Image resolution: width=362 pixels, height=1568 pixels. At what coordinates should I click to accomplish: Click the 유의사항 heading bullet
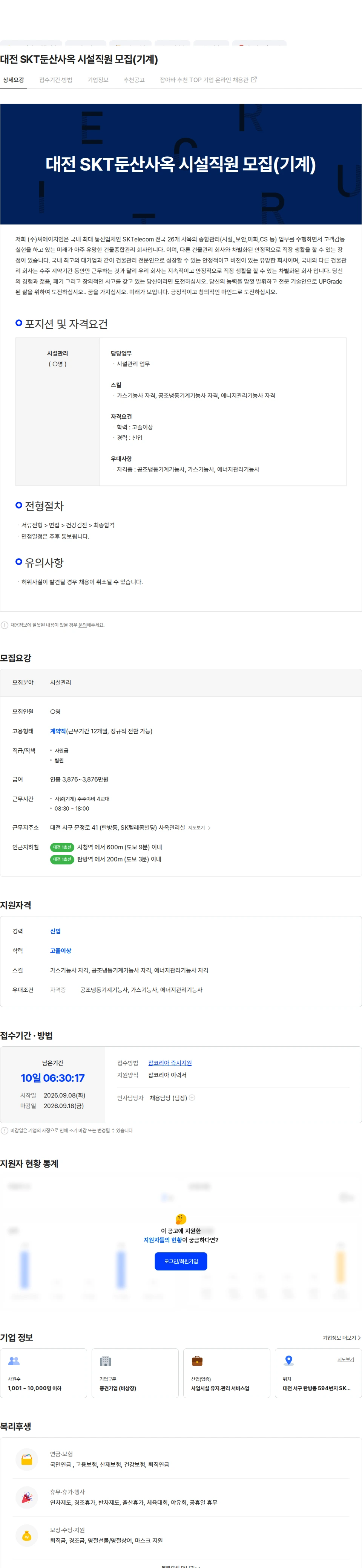[x=19, y=562]
